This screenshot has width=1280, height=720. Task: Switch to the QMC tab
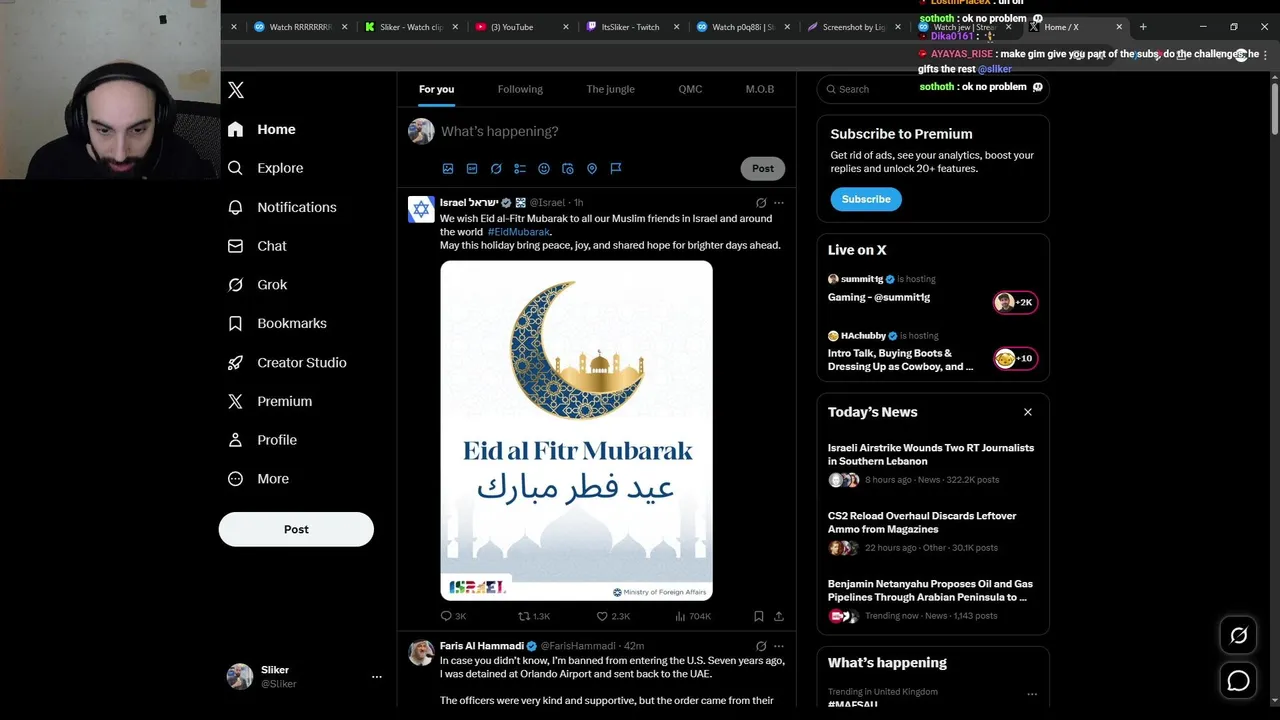point(690,89)
